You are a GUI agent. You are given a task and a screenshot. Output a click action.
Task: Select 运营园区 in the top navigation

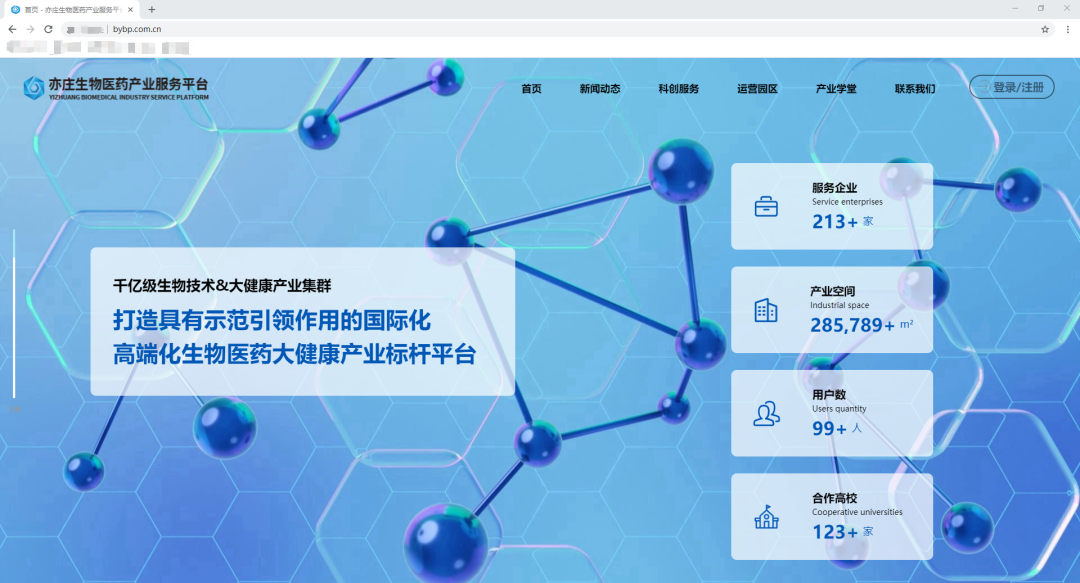point(757,88)
